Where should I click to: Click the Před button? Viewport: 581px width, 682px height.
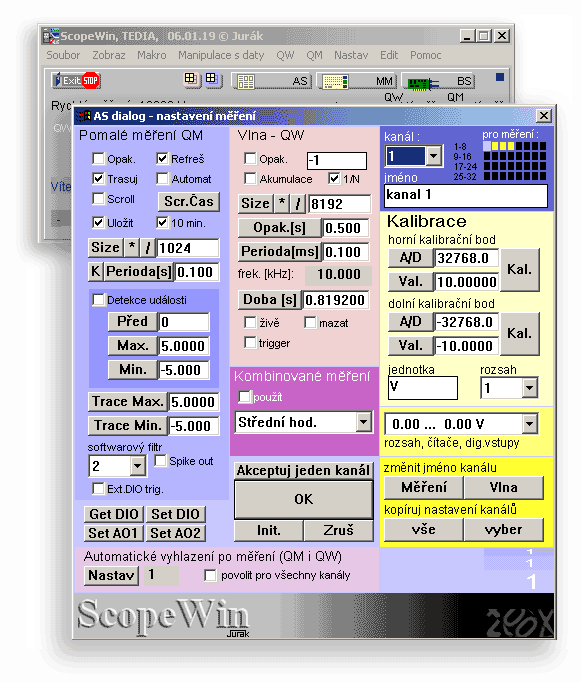tap(133, 321)
